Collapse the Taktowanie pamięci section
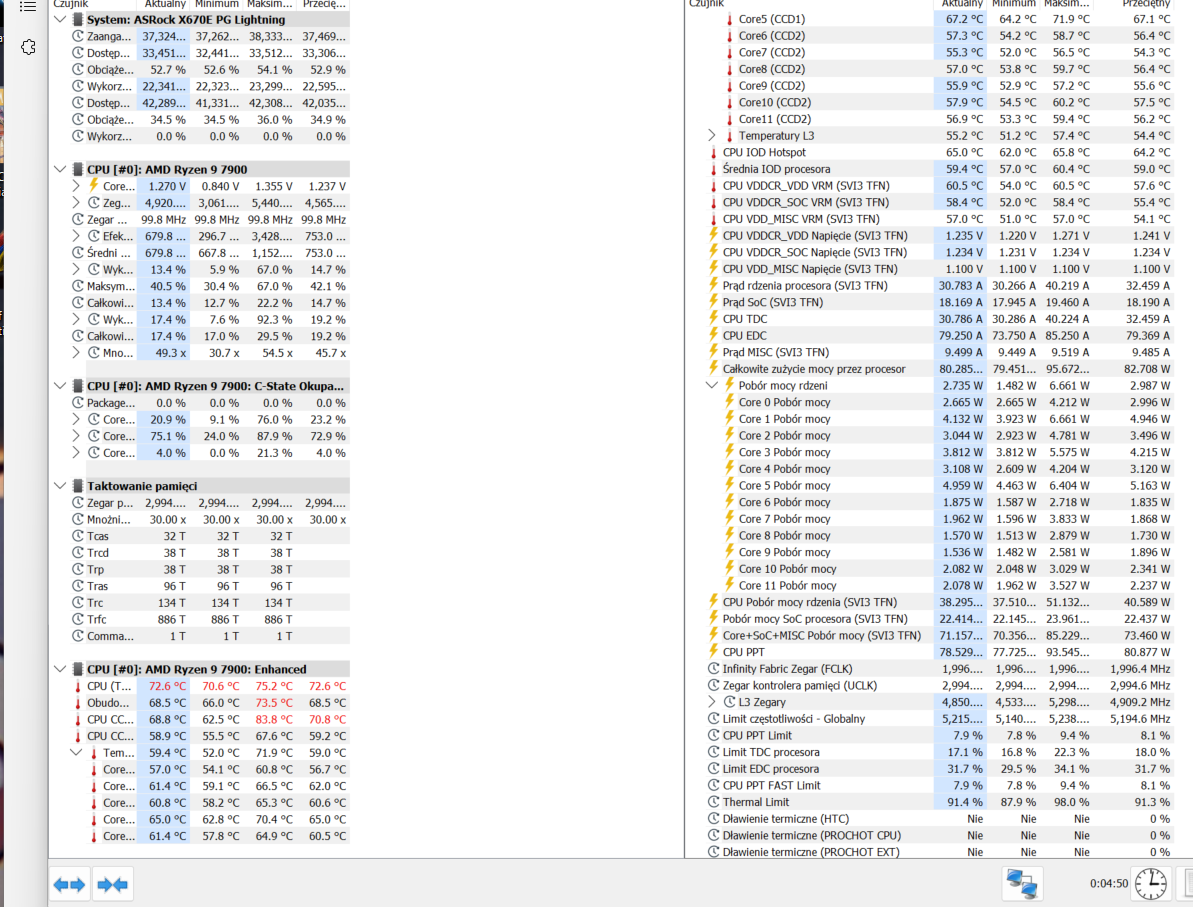Screen dimensions: 1193x907 coord(61,486)
